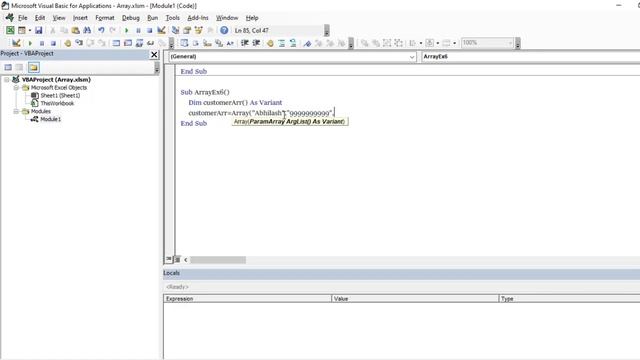This screenshot has width=640, height=360.
Task: Open the Tools menu
Action: [x=172, y=18]
